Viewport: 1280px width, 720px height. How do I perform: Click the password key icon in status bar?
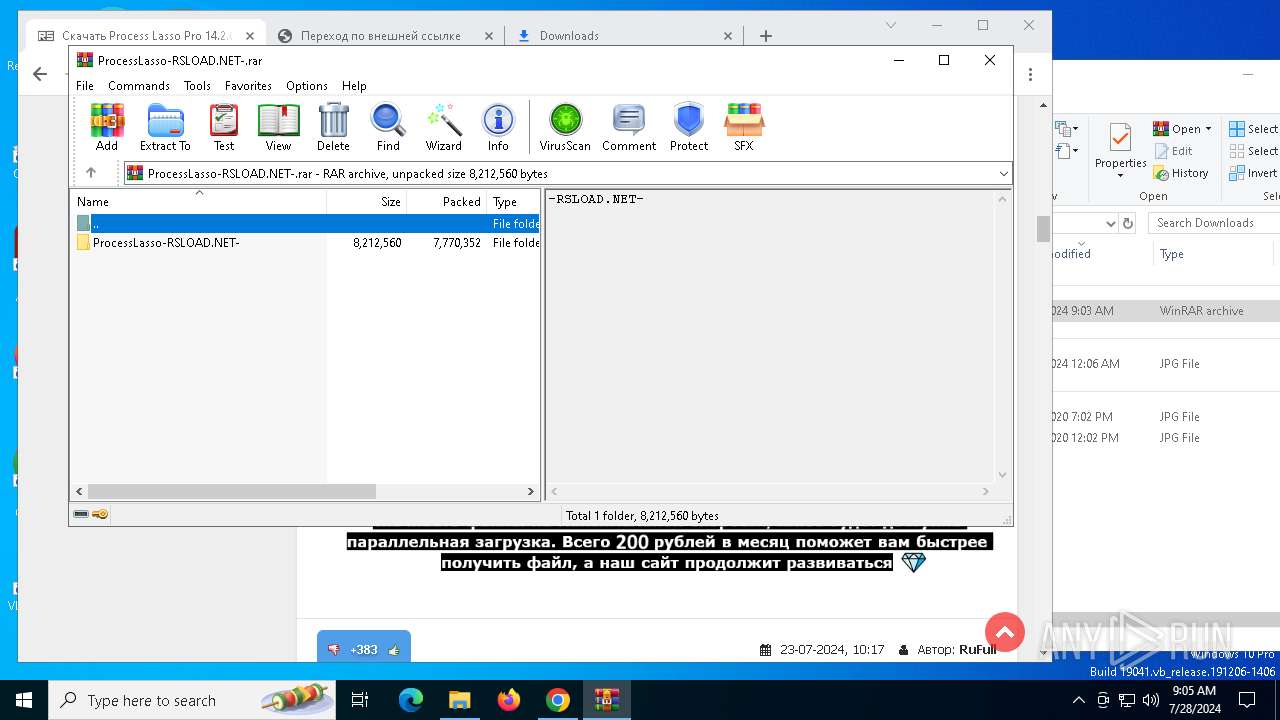pos(100,514)
